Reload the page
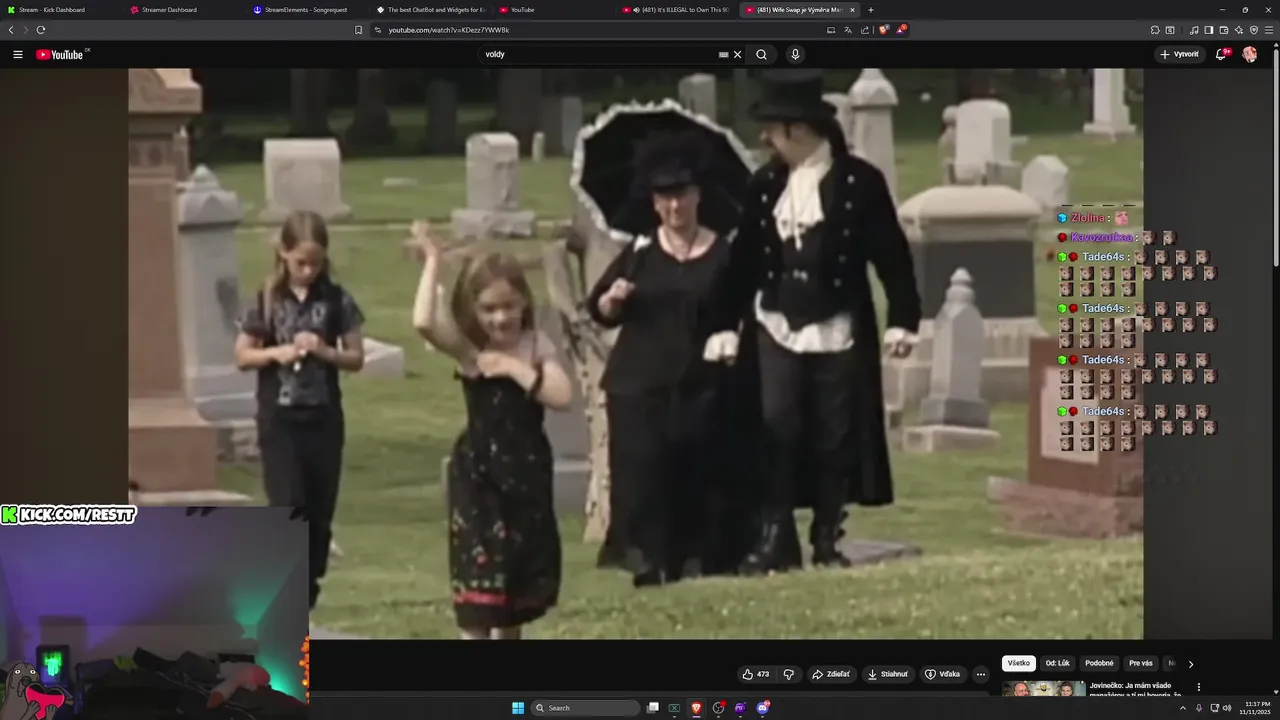The image size is (1280, 720). [41, 30]
